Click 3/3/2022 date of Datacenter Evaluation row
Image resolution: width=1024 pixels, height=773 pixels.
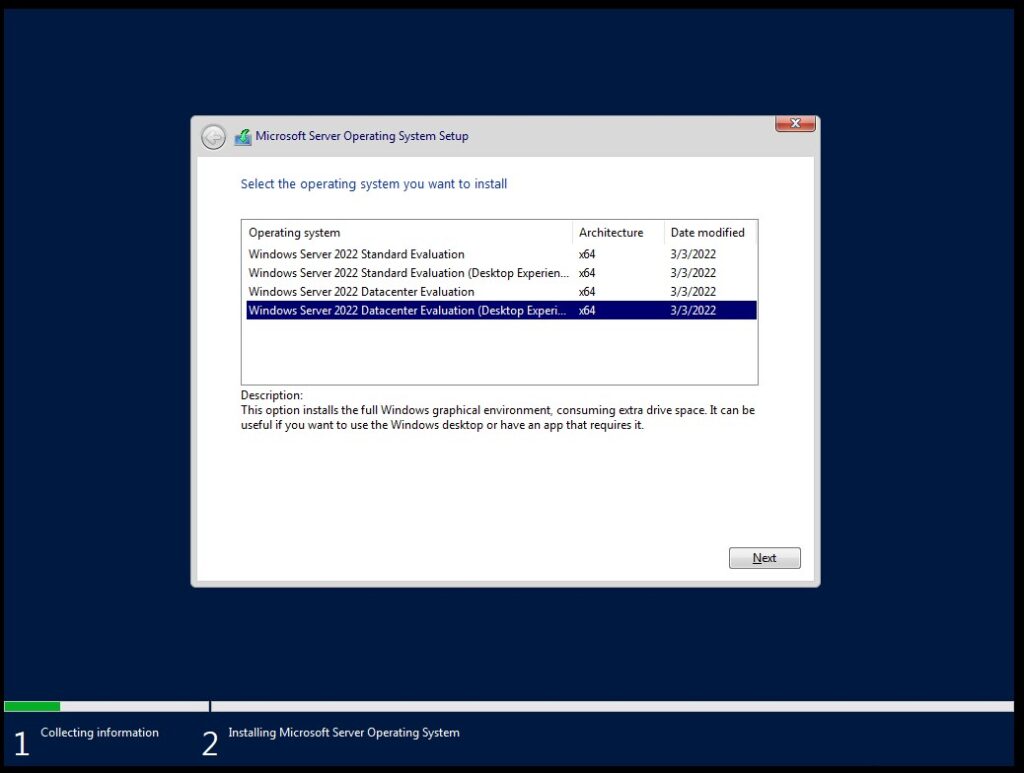pos(693,292)
